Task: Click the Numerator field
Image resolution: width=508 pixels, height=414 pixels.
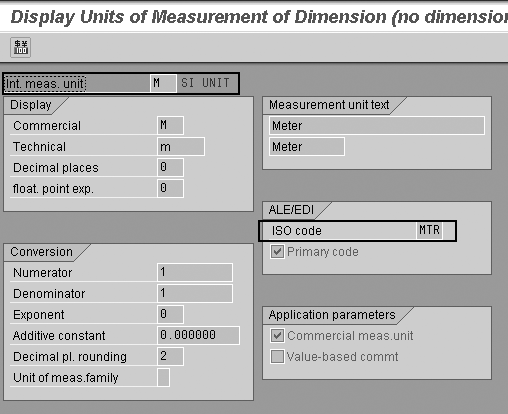Action: (x=195, y=272)
